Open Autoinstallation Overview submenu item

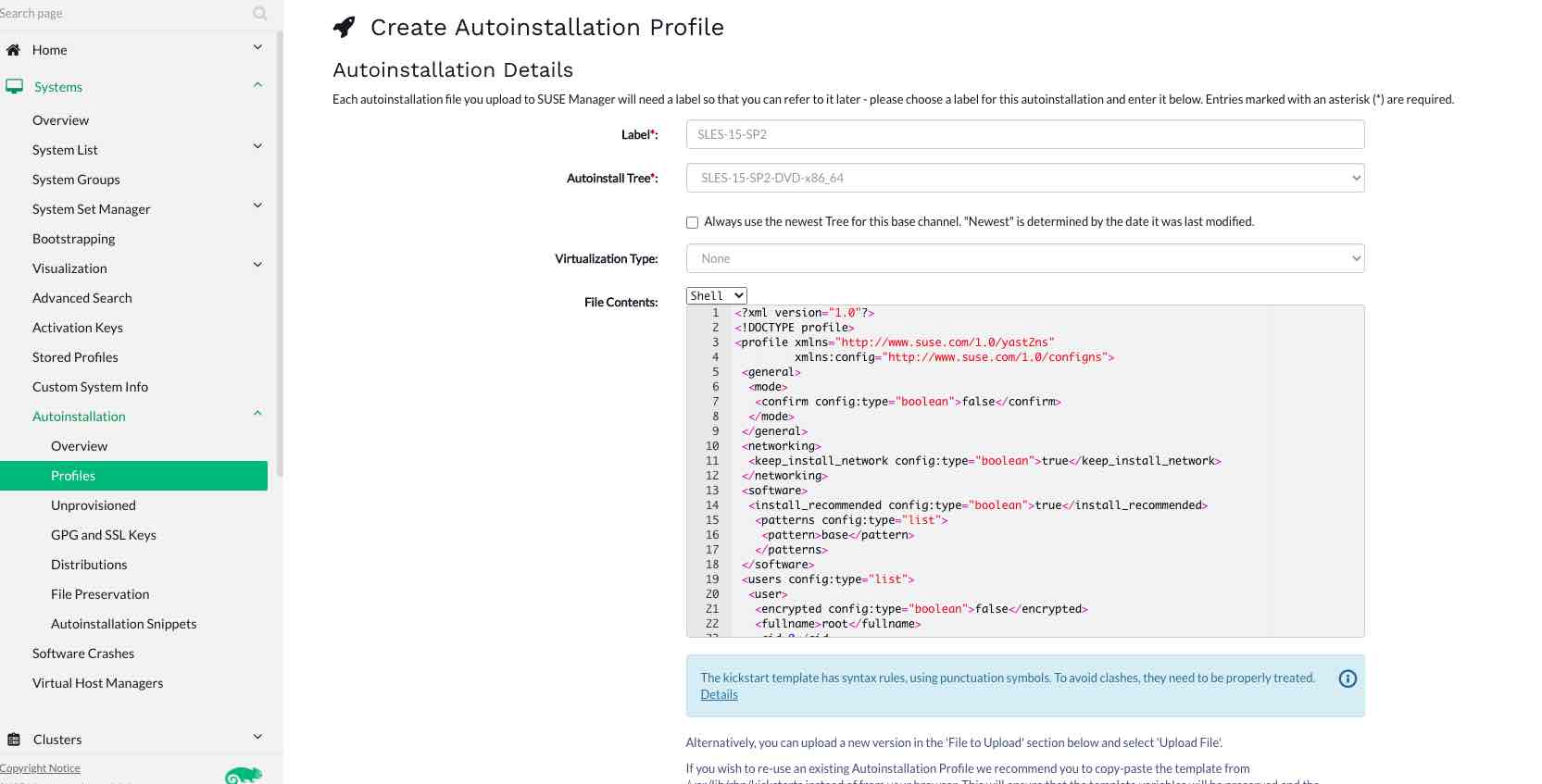[79, 446]
